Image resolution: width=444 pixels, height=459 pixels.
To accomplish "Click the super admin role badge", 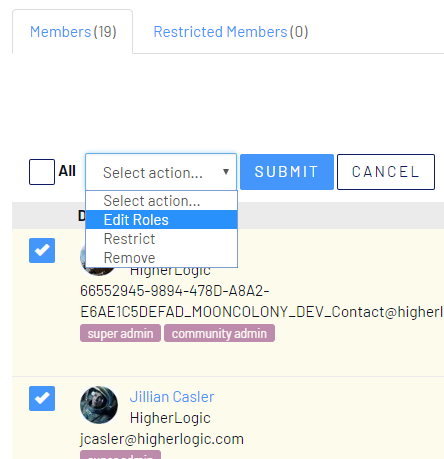I will coord(120,333).
